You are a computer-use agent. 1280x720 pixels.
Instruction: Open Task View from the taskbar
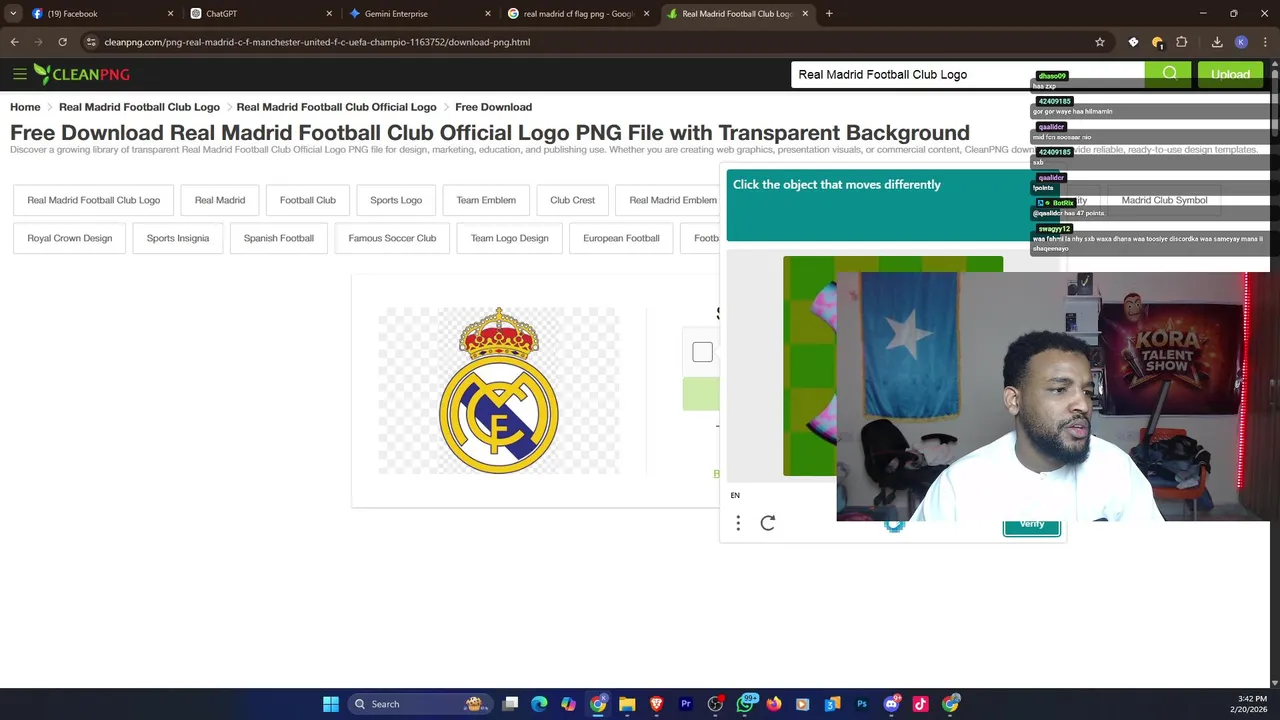(x=510, y=704)
